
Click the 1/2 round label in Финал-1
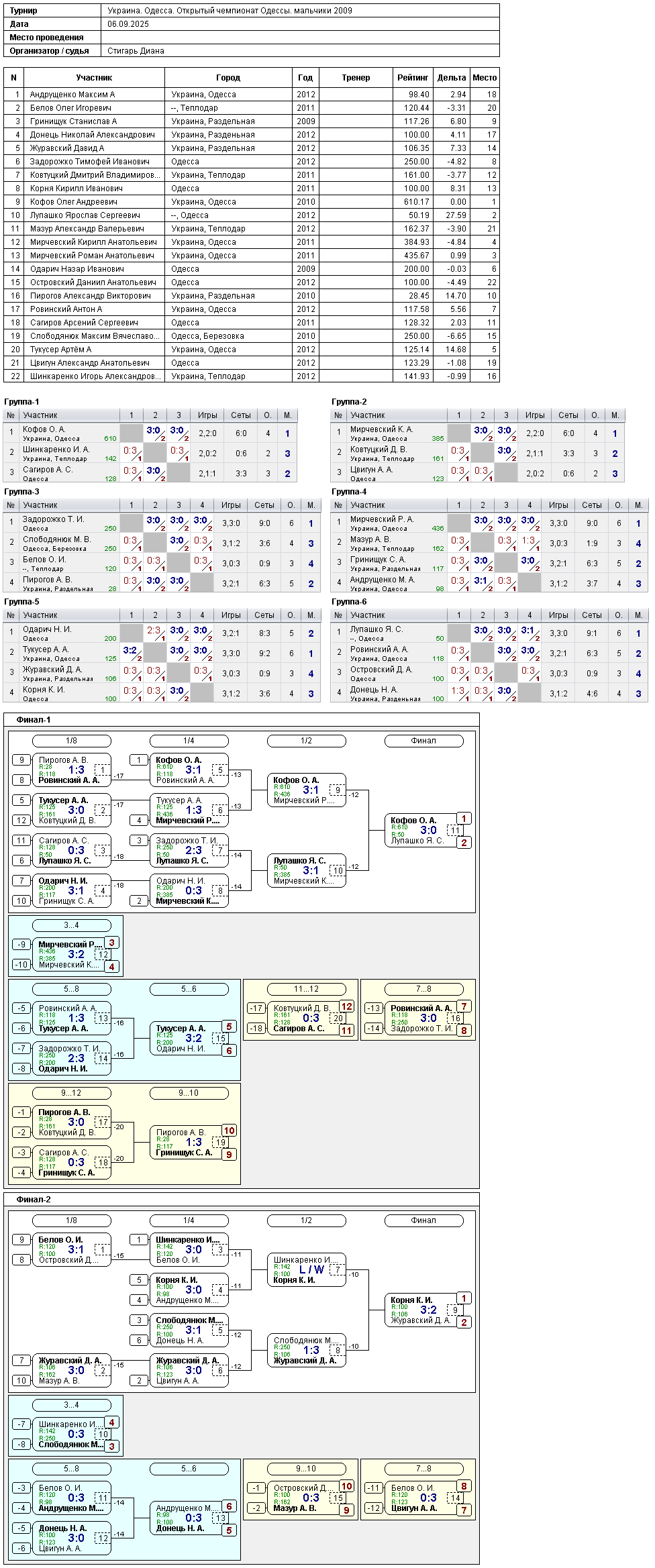pyautogui.click(x=306, y=741)
